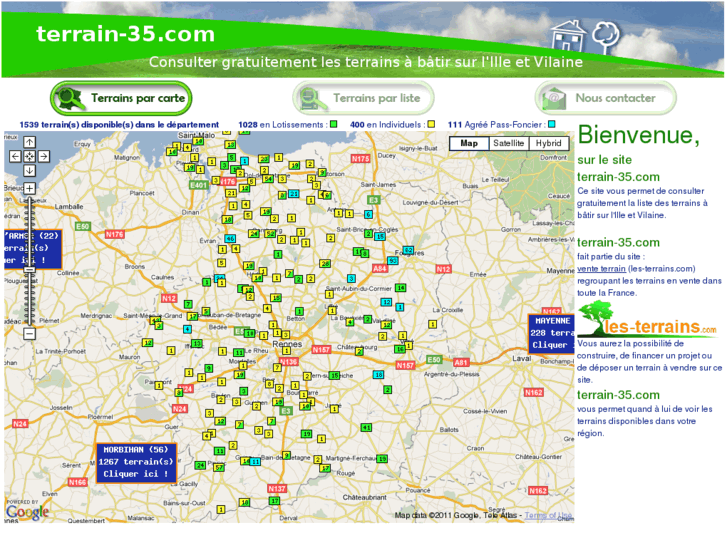Viewport: 727px width, 545px height.
Task: Pan the map left with arrow control
Action: 15,156
